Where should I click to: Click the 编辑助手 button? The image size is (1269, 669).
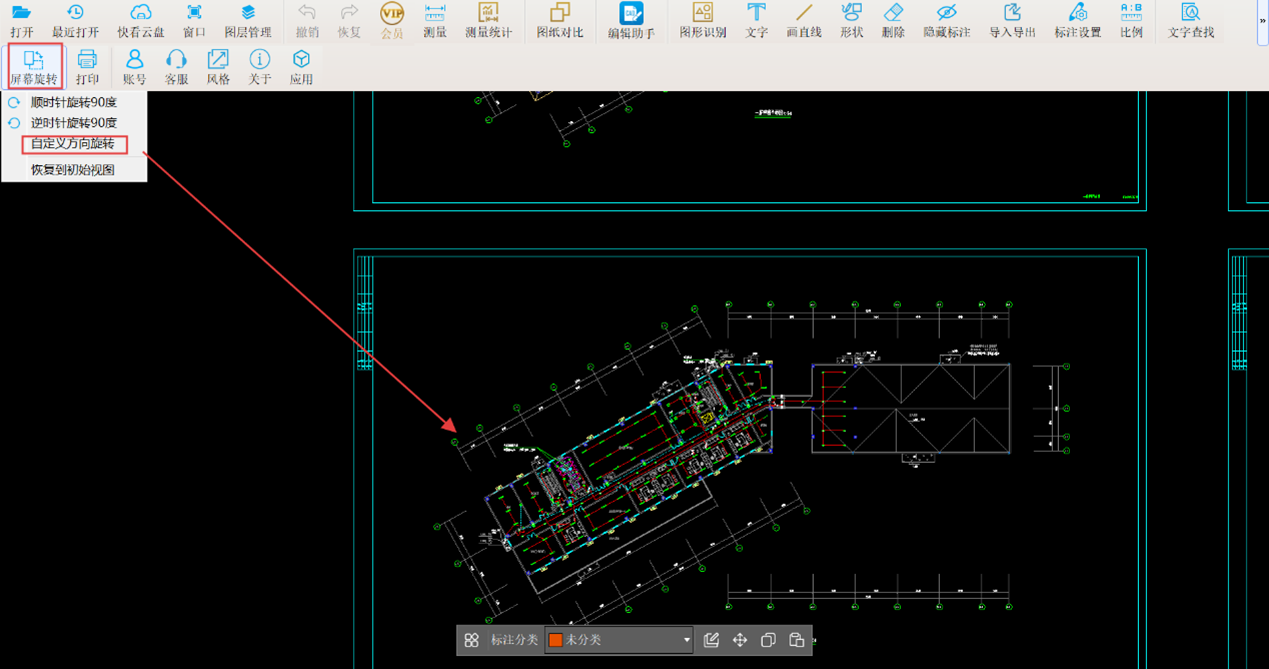[631, 20]
